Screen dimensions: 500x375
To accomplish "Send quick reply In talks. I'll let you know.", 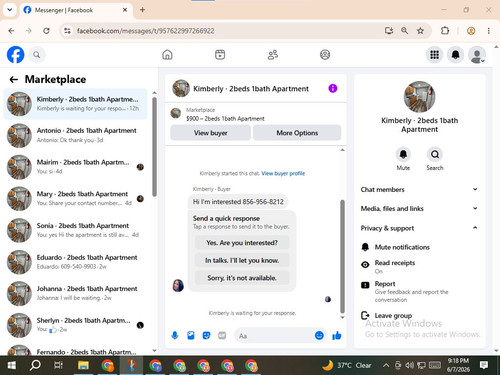I will [242, 260].
